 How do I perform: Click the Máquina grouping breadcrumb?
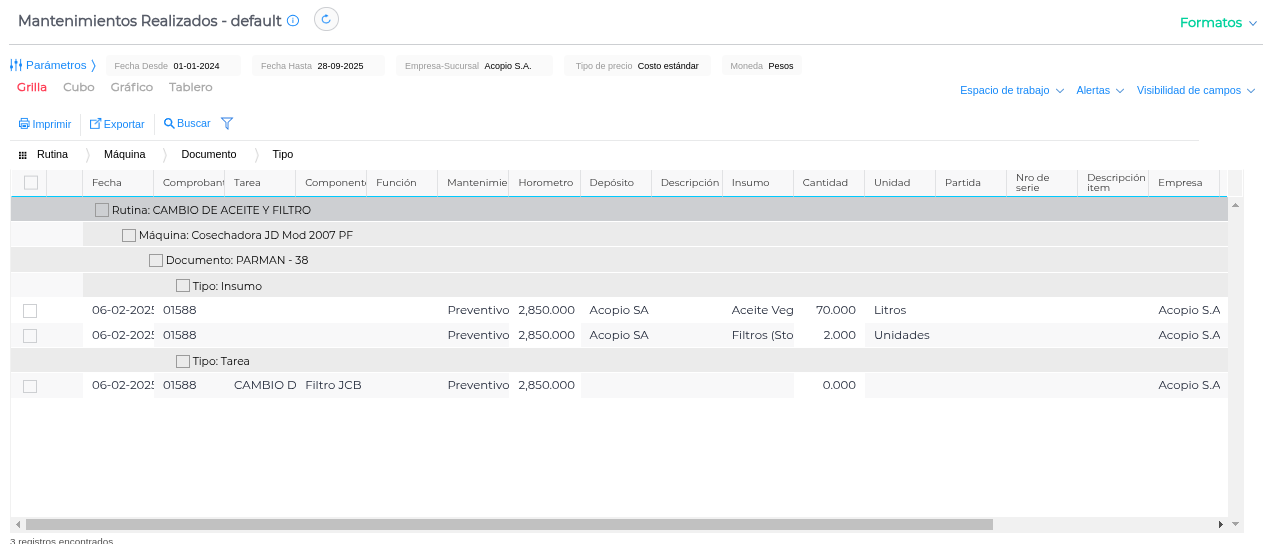click(124, 155)
